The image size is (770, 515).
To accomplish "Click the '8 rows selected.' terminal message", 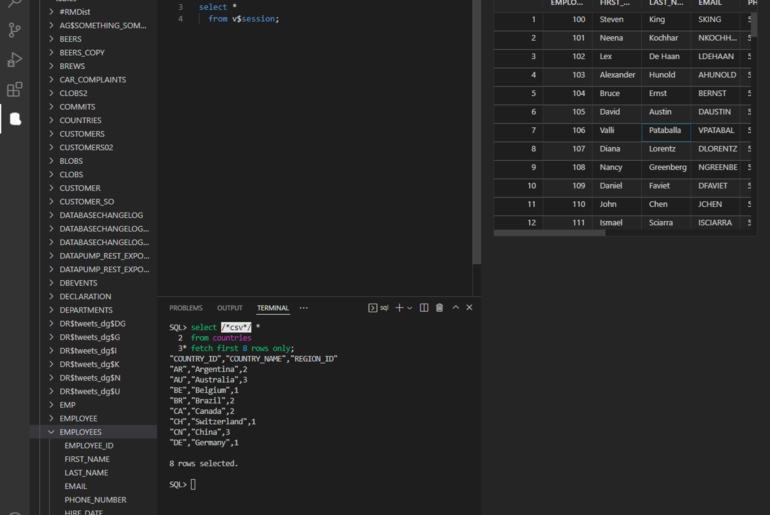I will pos(203,463).
